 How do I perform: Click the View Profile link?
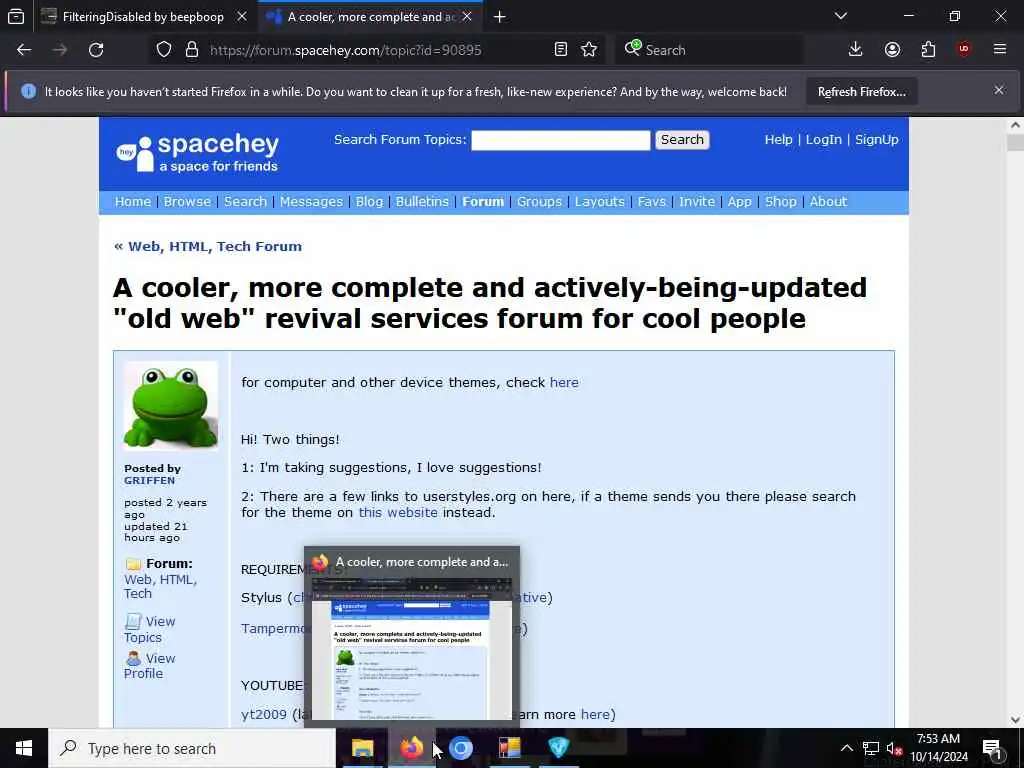coord(150,665)
